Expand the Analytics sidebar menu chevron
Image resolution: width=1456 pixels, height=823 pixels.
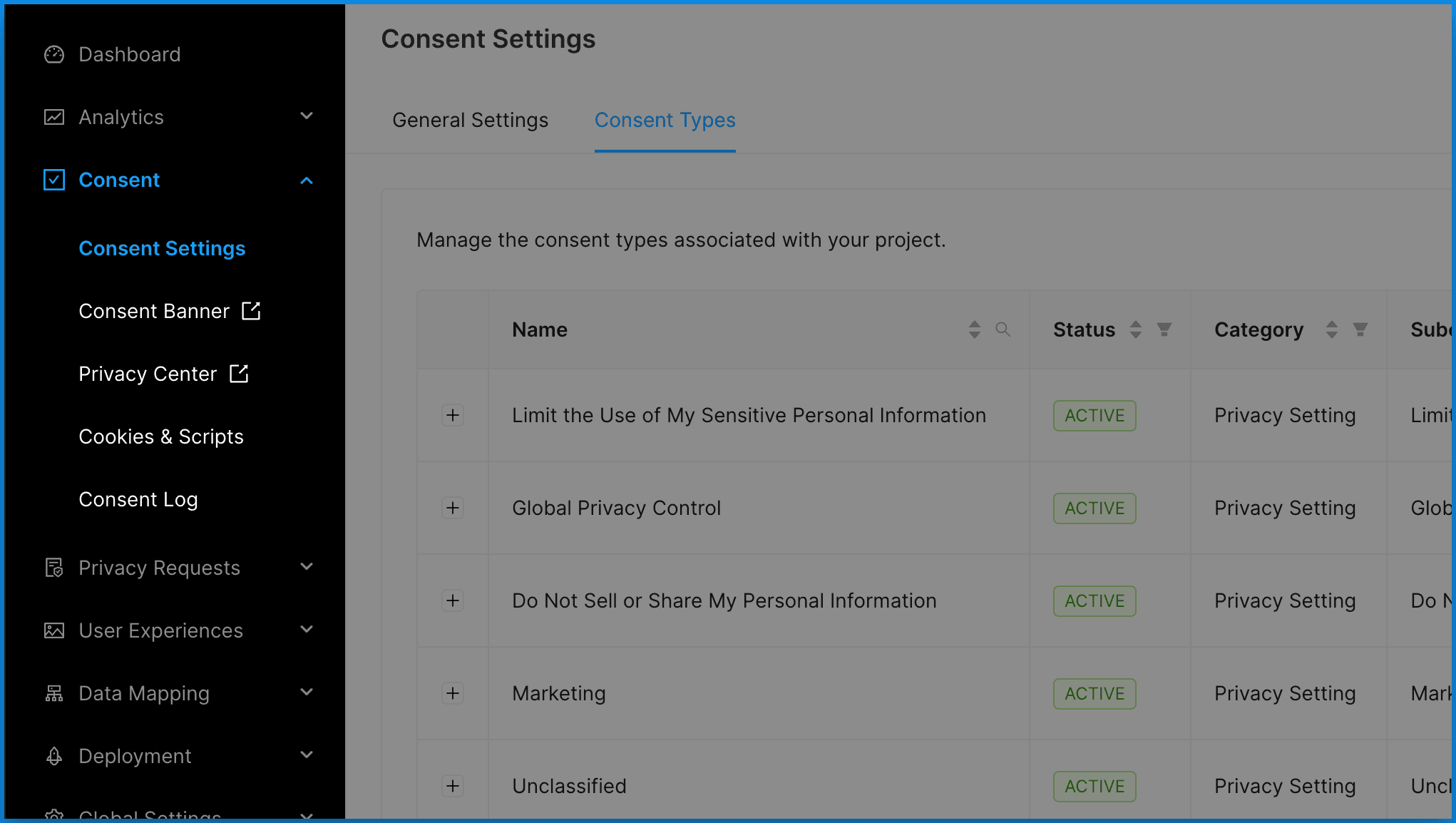click(307, 116)
